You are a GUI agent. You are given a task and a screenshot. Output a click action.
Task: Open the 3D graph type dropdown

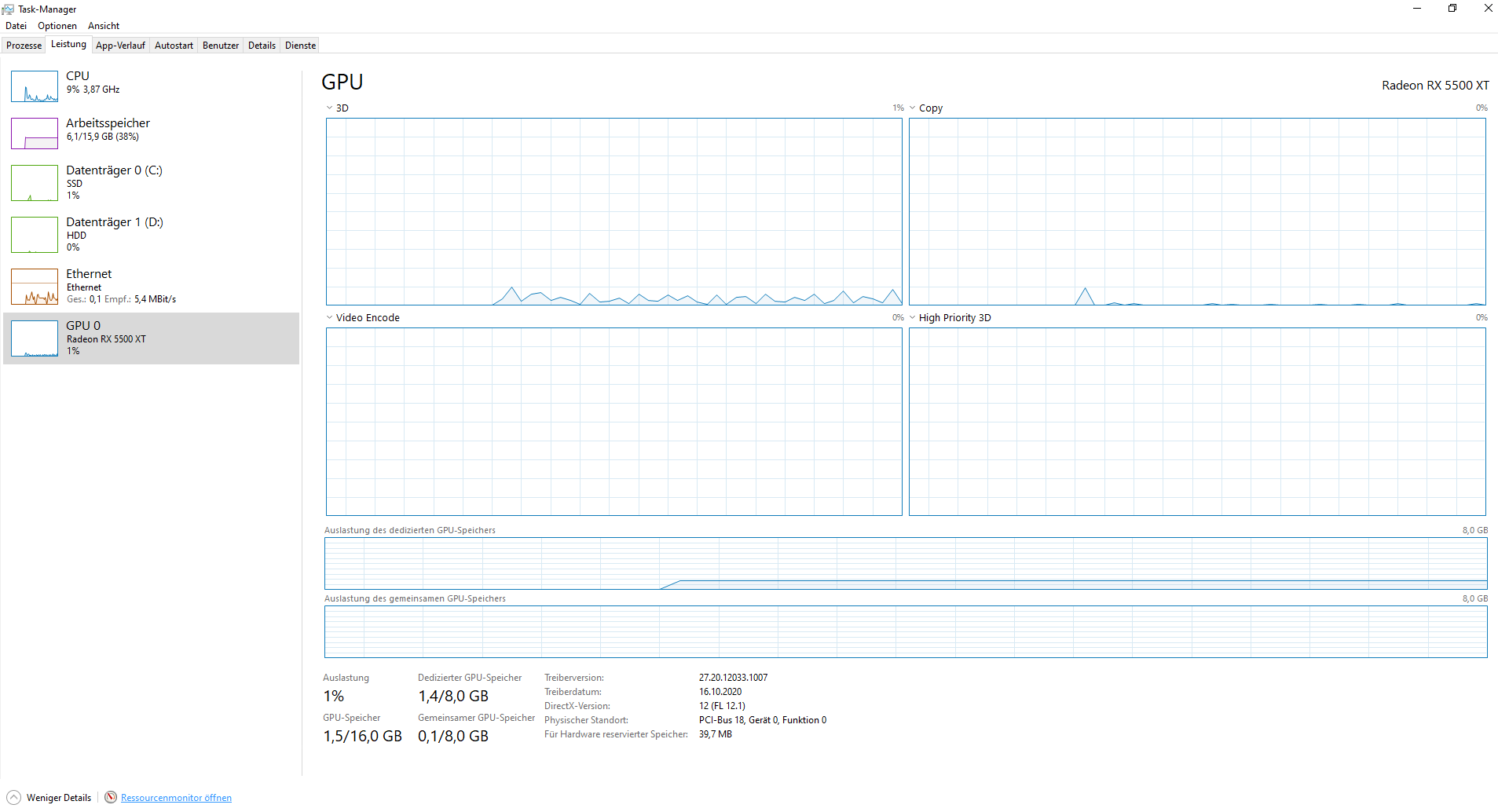click(329, 108)
